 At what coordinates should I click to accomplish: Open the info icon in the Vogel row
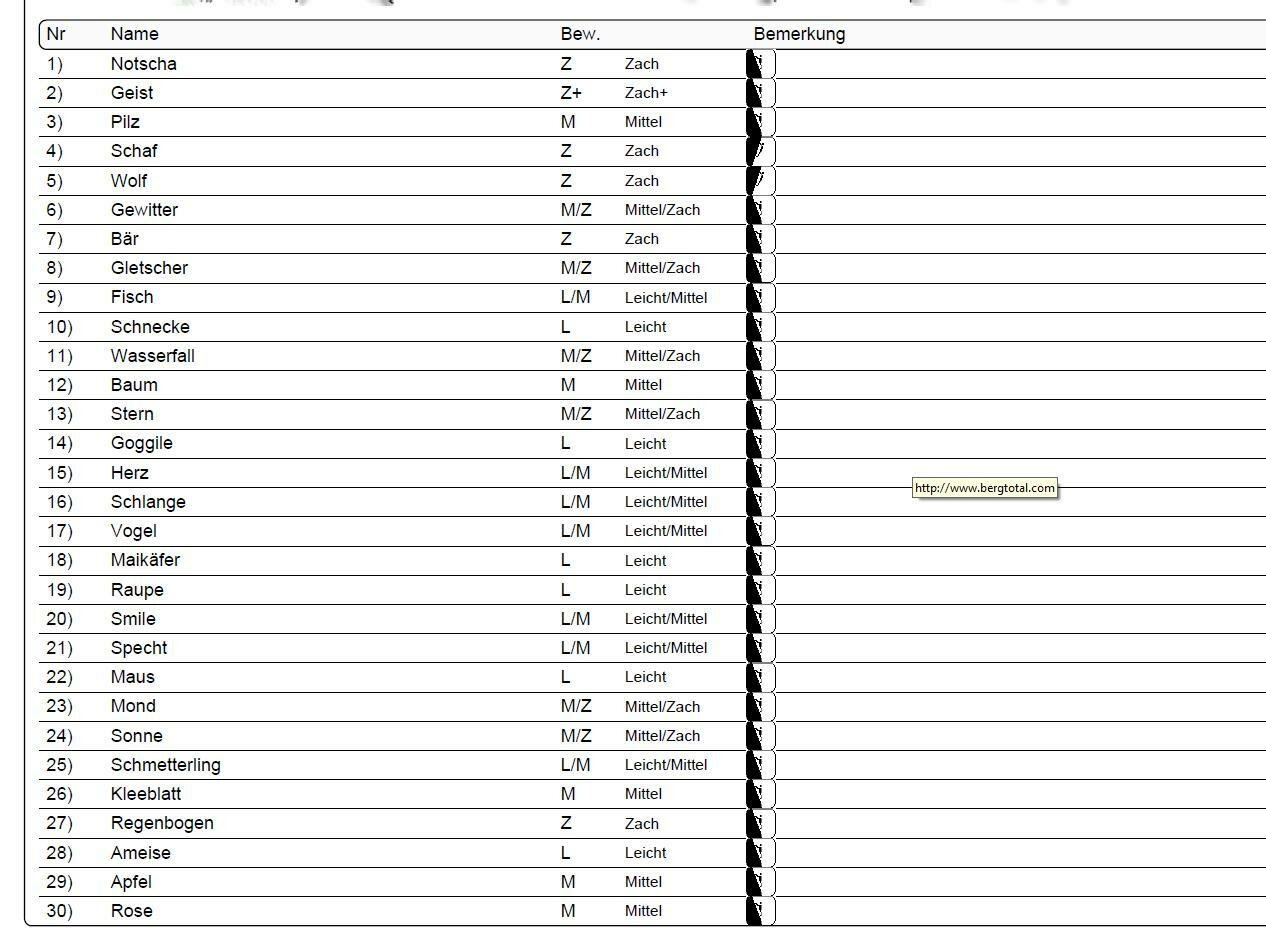pyautogui.click(x=761, y=531)
